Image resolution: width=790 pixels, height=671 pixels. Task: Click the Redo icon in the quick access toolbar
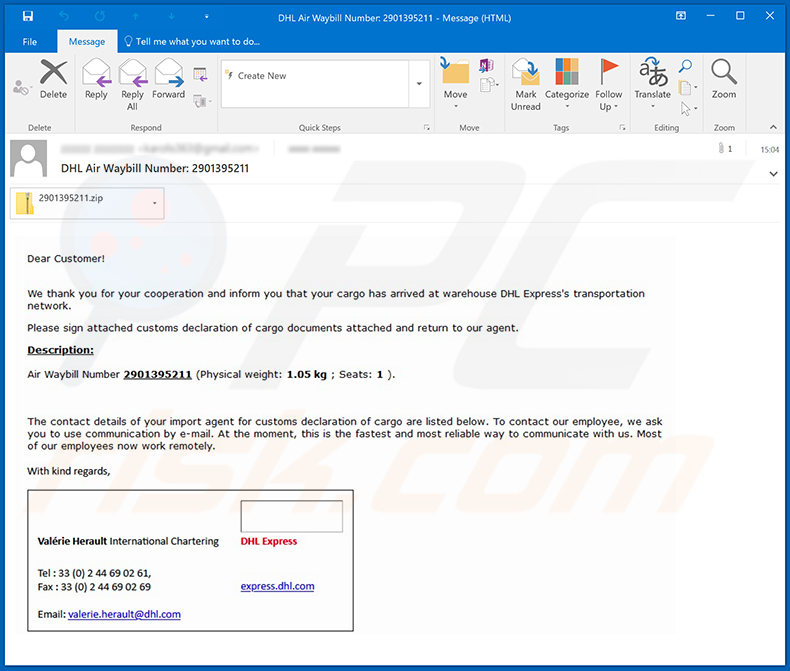click(100, 16)
